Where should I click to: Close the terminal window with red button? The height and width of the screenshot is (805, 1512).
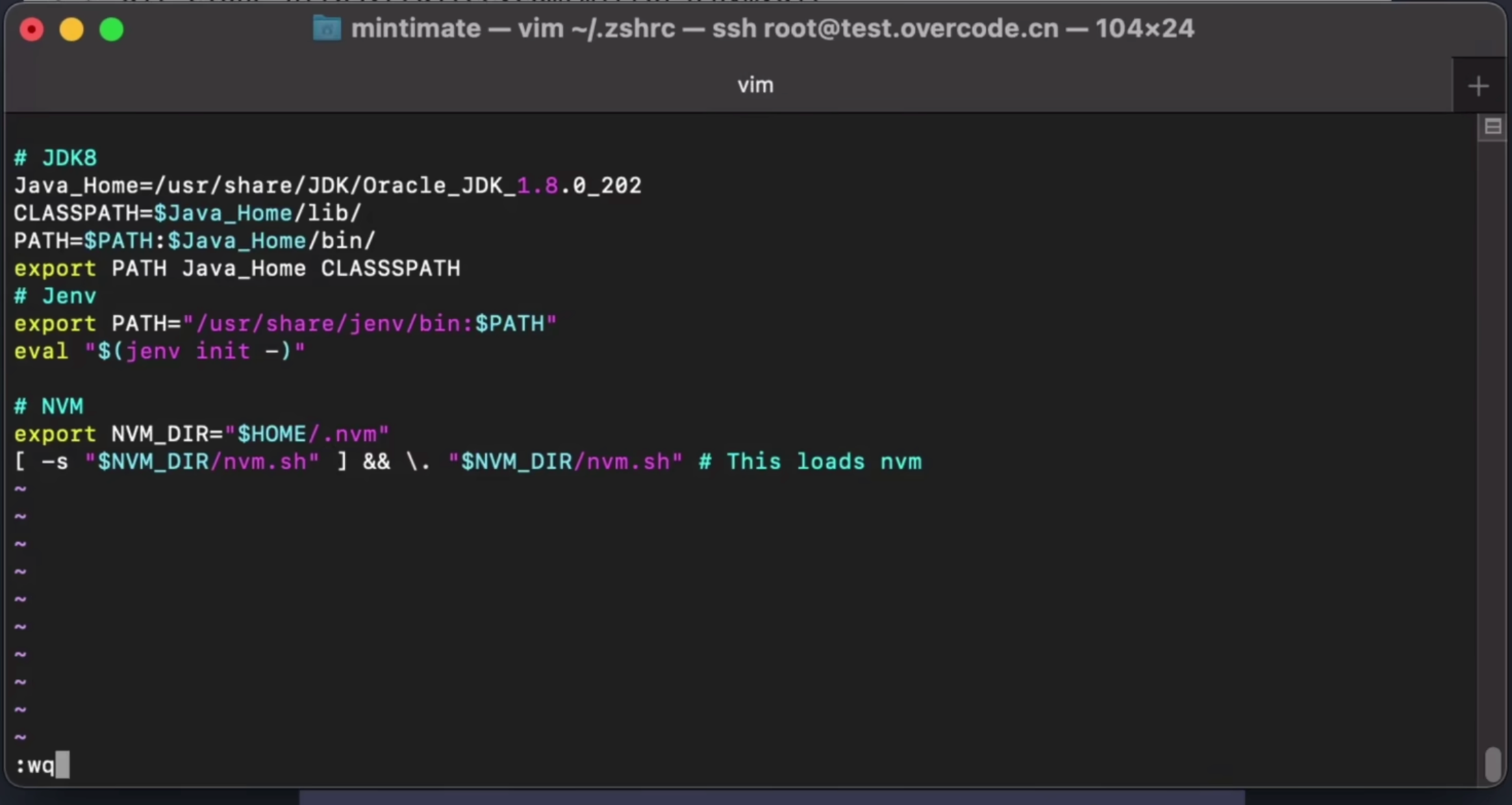pyautogui.click(x=32, y=29)
